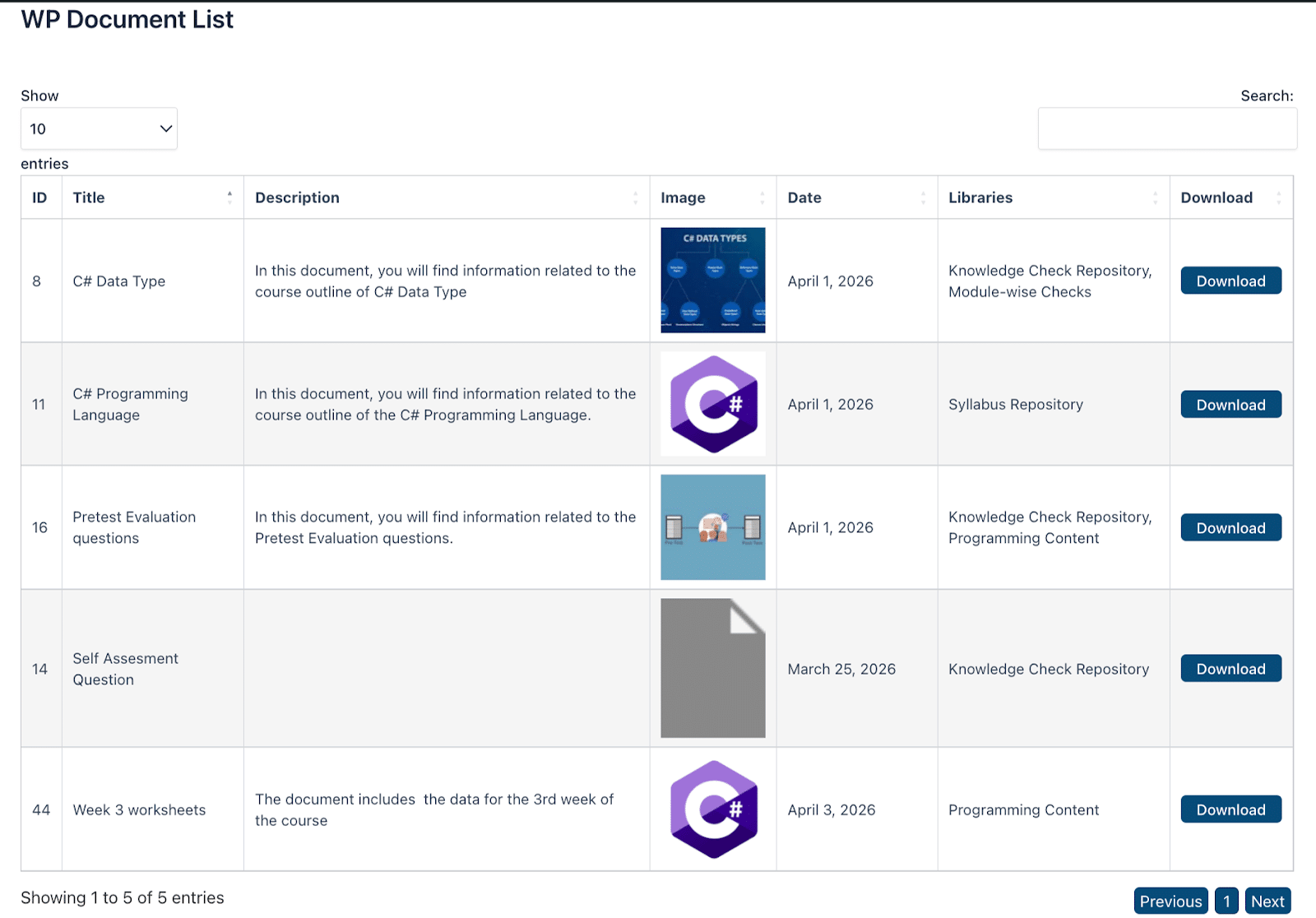Click into the Search input field

[1167, 128]
